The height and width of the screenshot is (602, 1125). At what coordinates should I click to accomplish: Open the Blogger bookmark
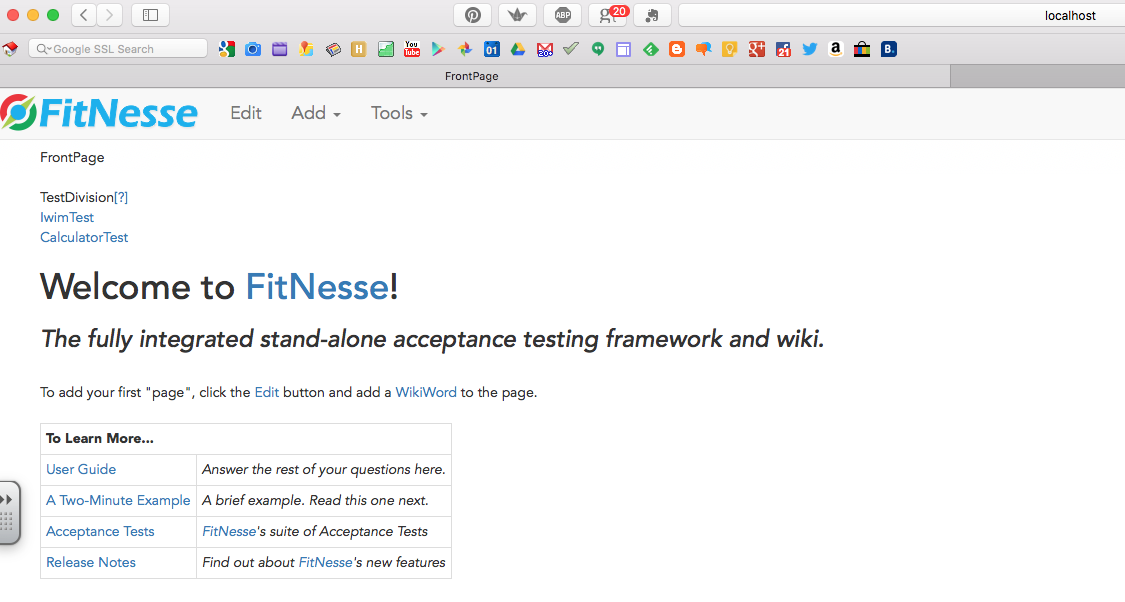pos(677,49)
